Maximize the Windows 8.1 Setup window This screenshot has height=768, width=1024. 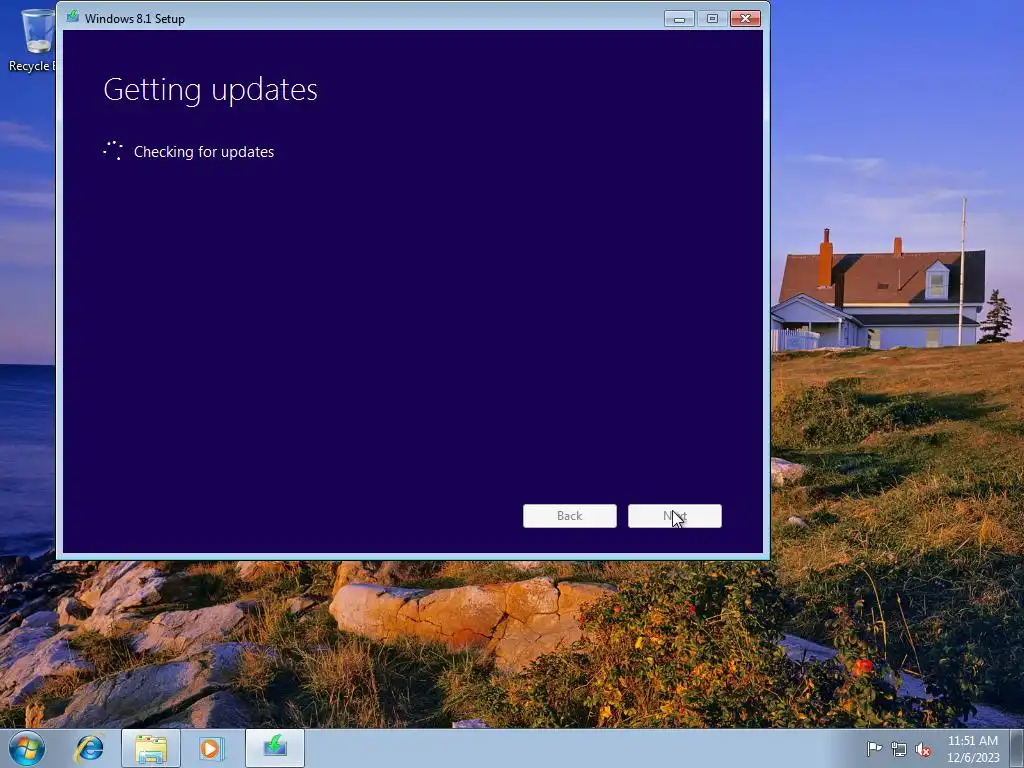click(712, 18)
